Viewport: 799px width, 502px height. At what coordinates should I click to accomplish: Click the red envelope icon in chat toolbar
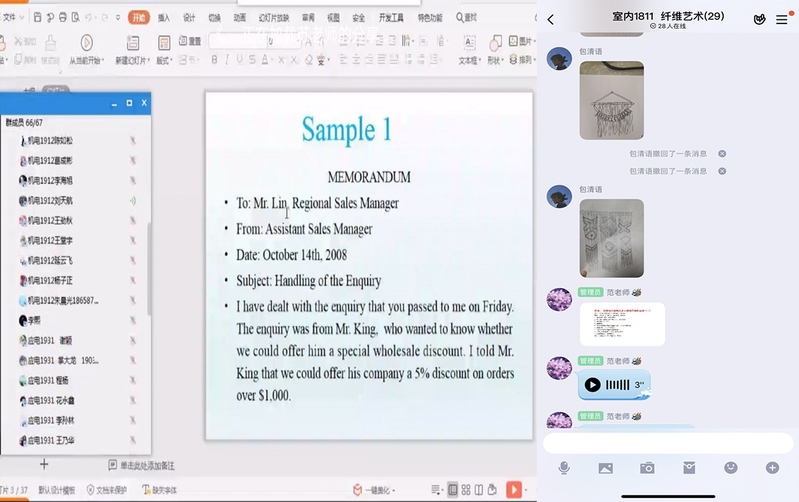point(689,468)
